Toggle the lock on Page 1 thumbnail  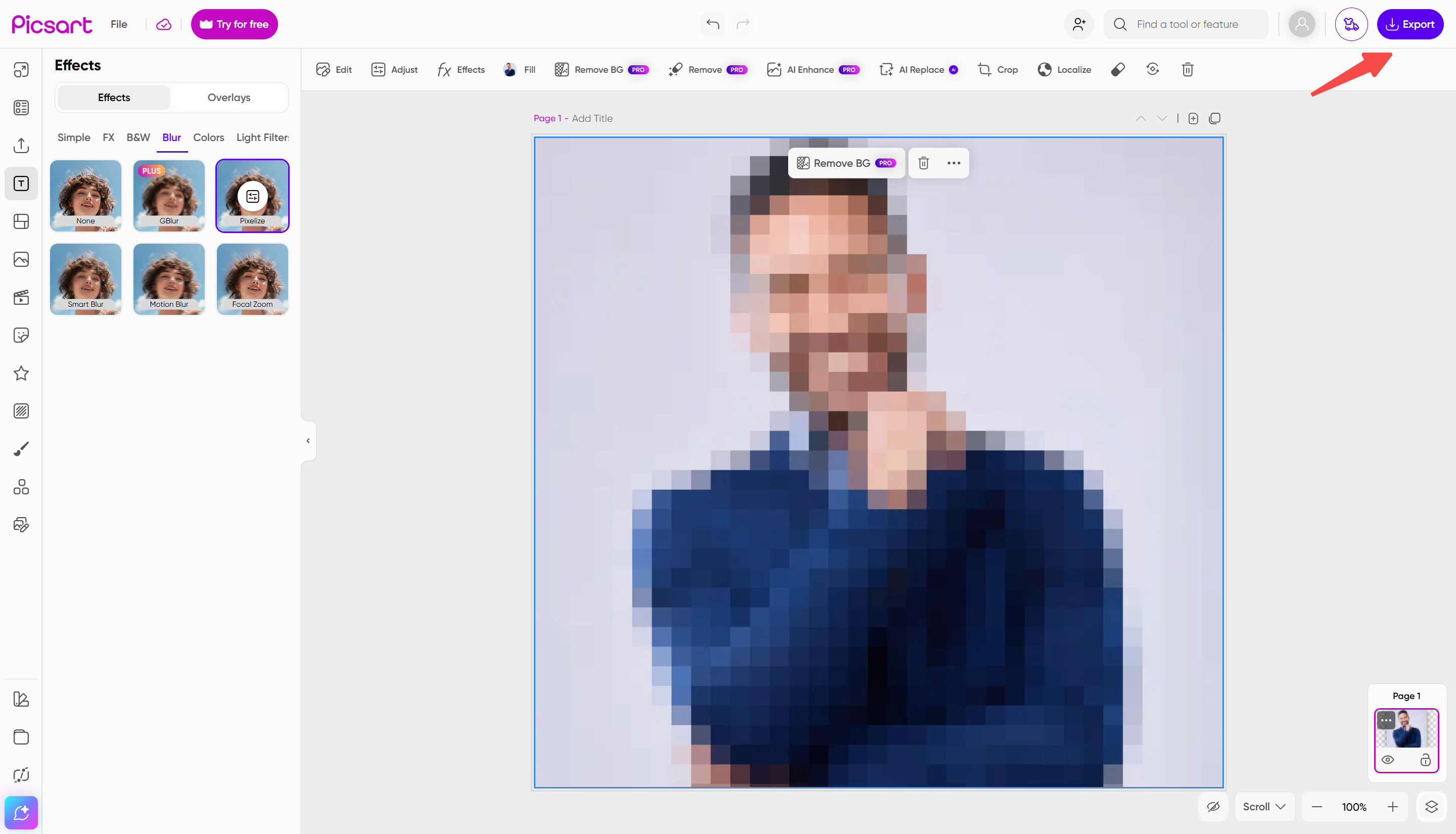[x=1426, y=760]
